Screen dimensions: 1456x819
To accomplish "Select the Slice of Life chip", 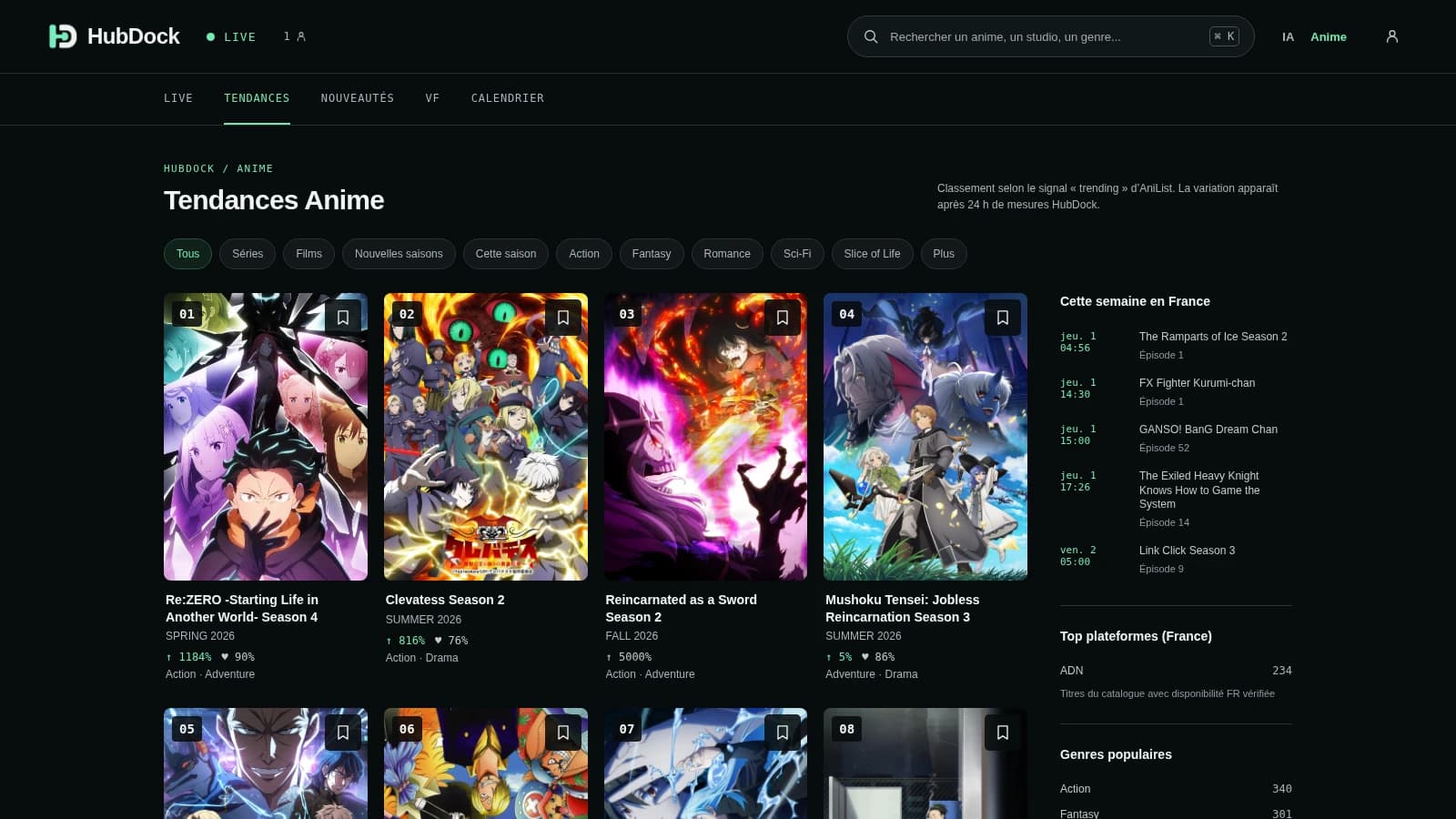I will [x=872, y=254].
